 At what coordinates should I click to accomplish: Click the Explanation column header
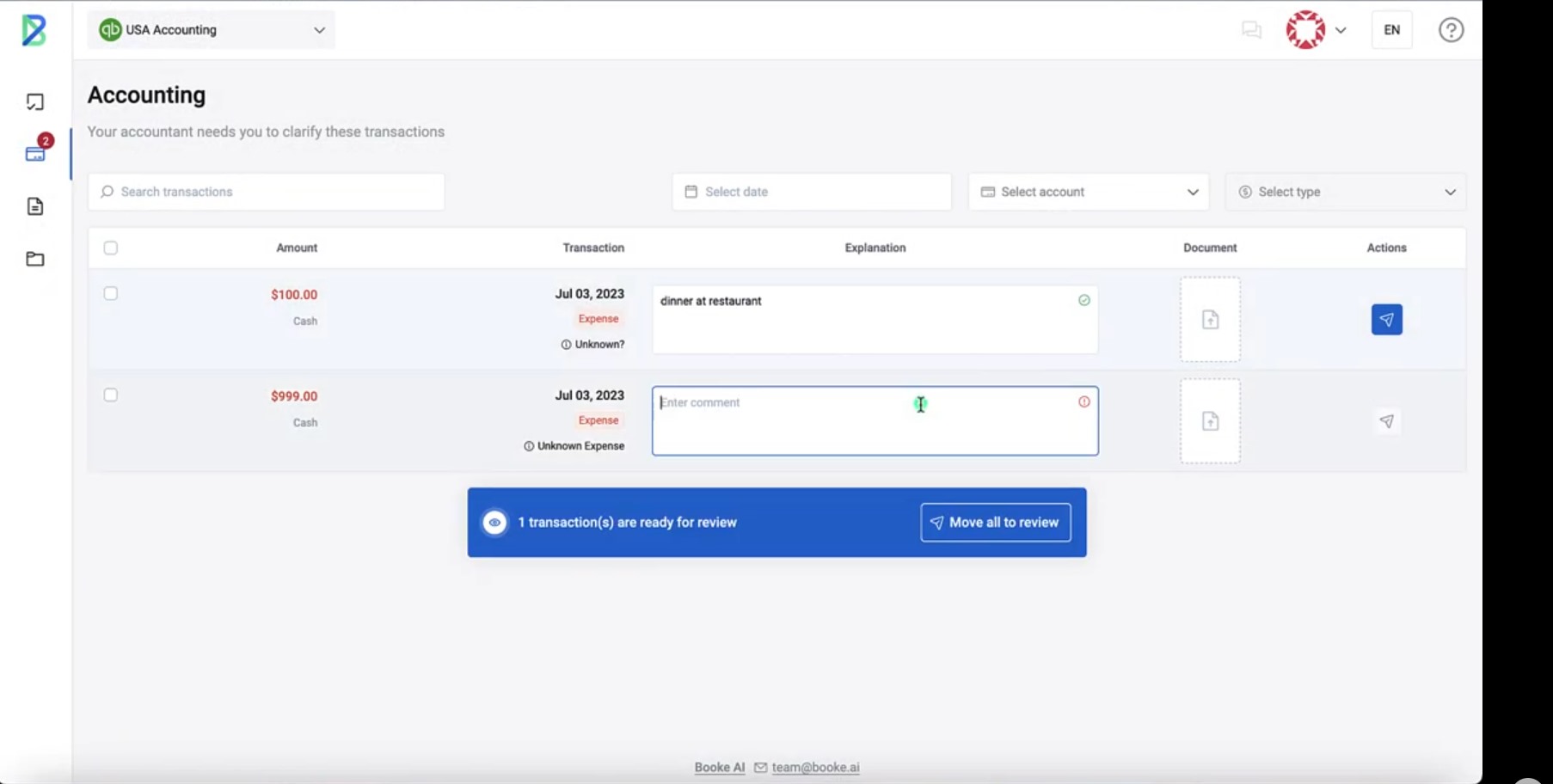point(875,248)
